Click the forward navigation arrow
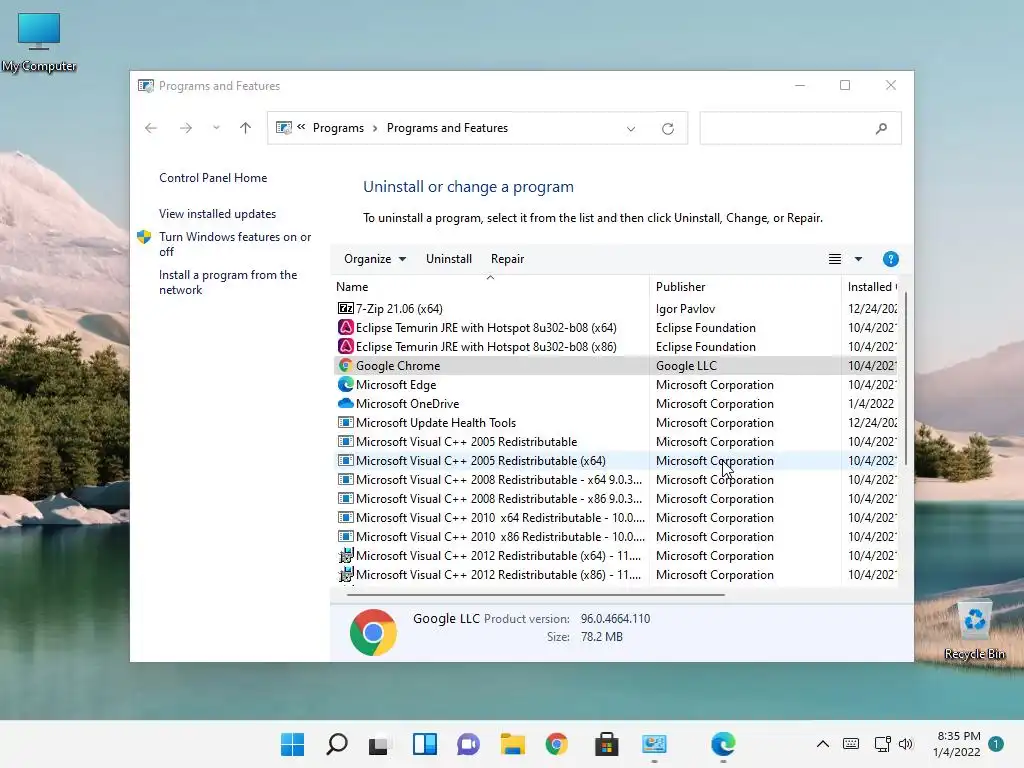The width and height of the screenshot is (1024, 768). click(186, 128)
